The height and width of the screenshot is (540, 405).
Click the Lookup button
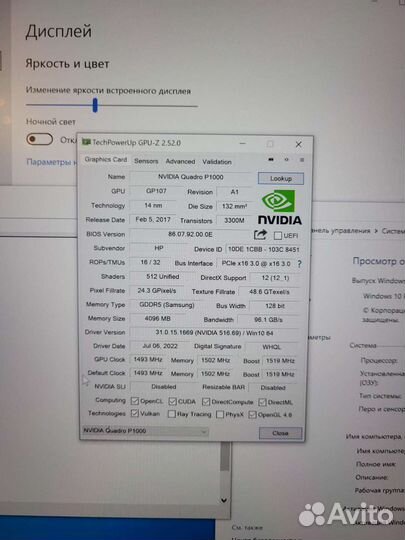[x=281, y=178]
